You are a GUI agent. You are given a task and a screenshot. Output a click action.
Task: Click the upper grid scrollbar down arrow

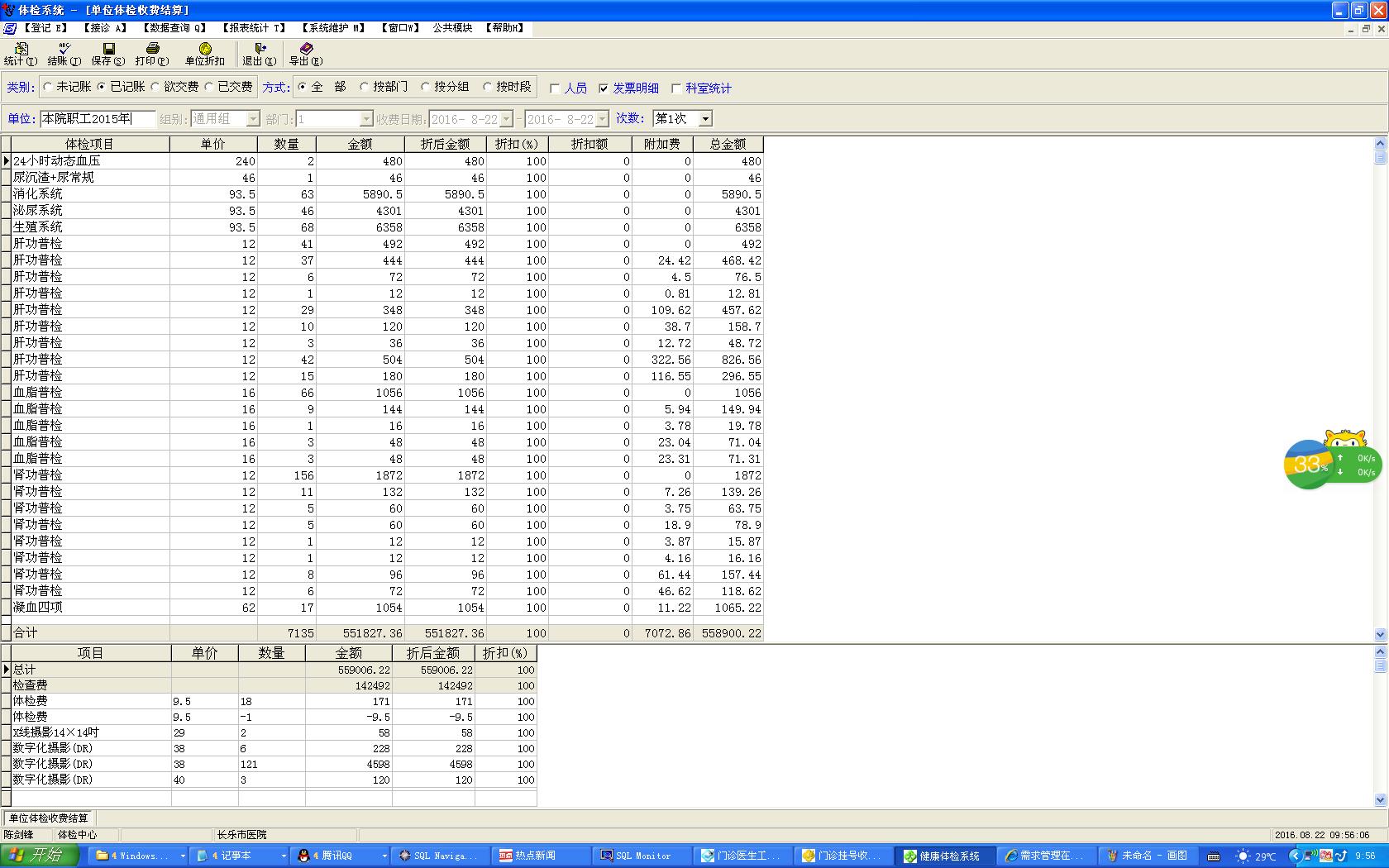coord(1380,635)
